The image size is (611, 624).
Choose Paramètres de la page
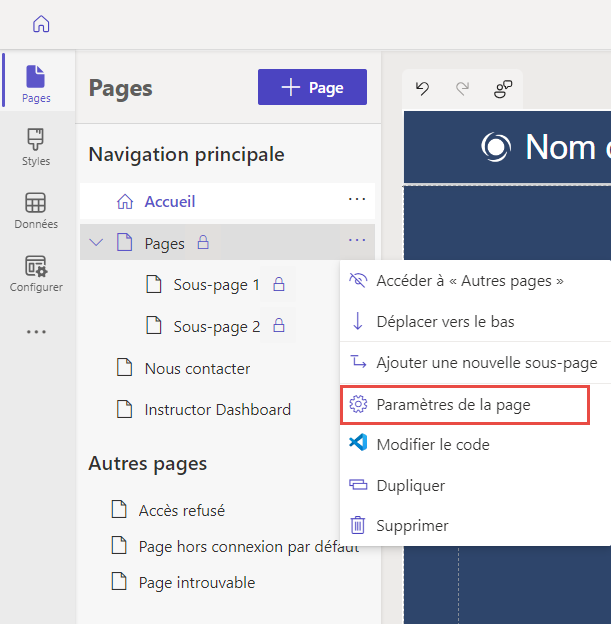point(465,405)
